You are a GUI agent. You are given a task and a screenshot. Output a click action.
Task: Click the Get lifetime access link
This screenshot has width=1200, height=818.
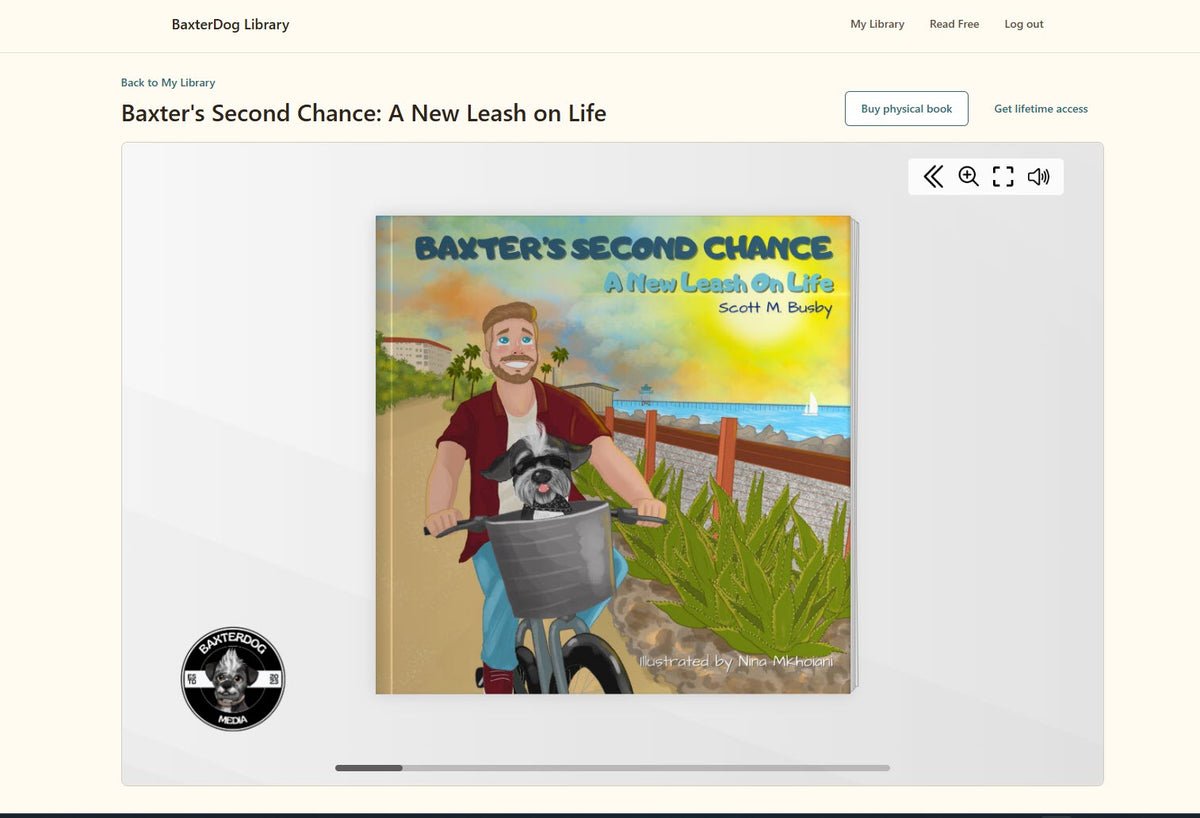[x=1041, y=109]
